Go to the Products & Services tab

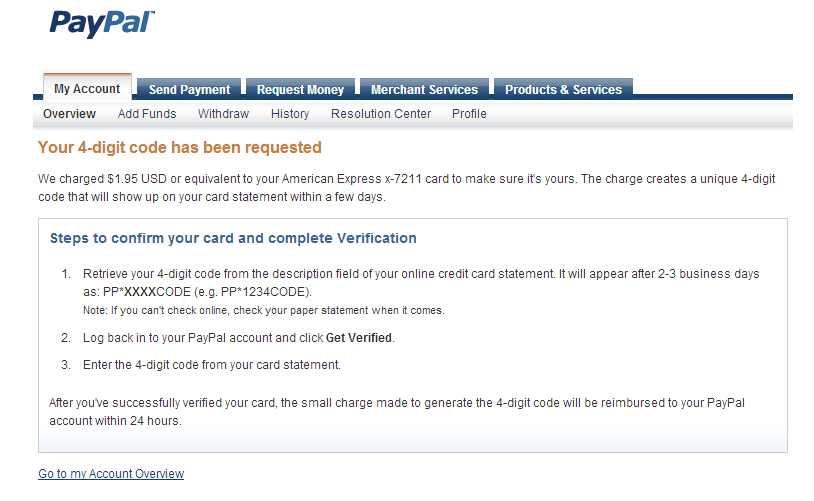563,89
